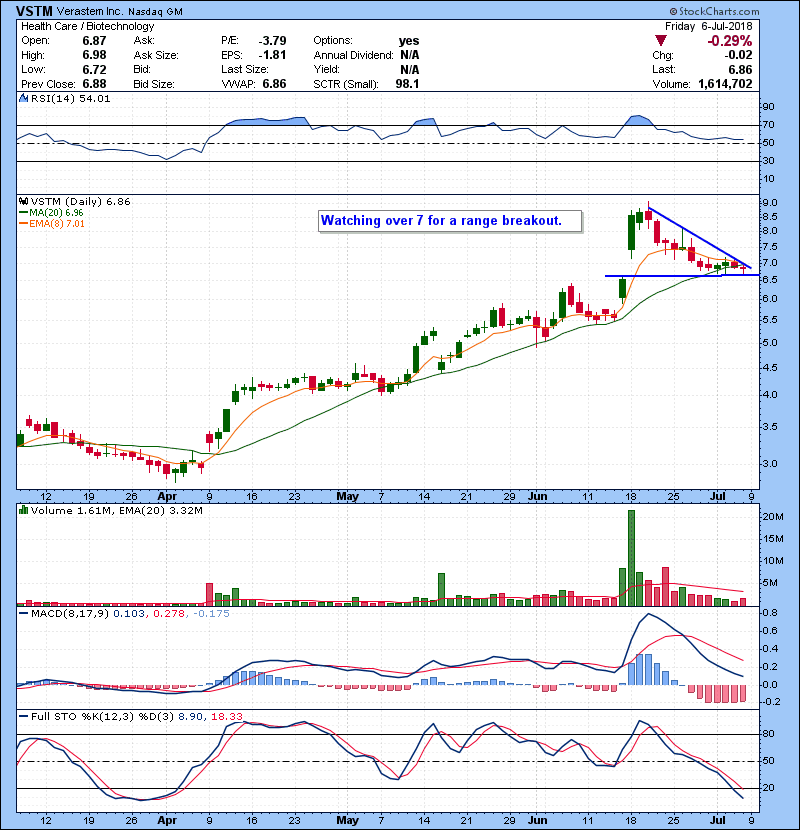This screenshot has width=800, height=830.
Task: Click the candlestick icon beside VSTM (Daily)
Action: (23, 202)
